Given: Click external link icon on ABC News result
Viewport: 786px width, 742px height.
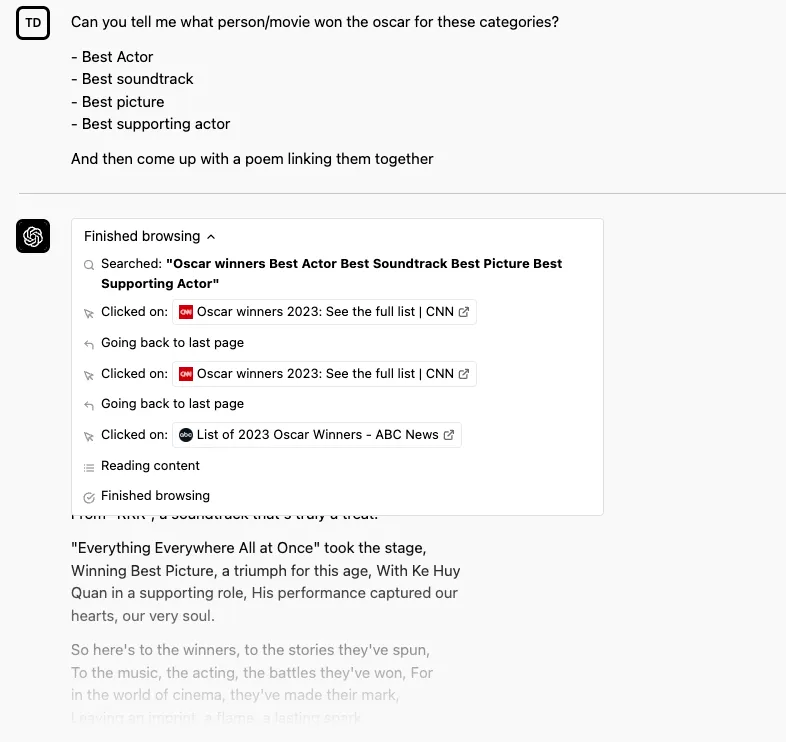Looking at the screenshot, I should [x=449, y=435].
